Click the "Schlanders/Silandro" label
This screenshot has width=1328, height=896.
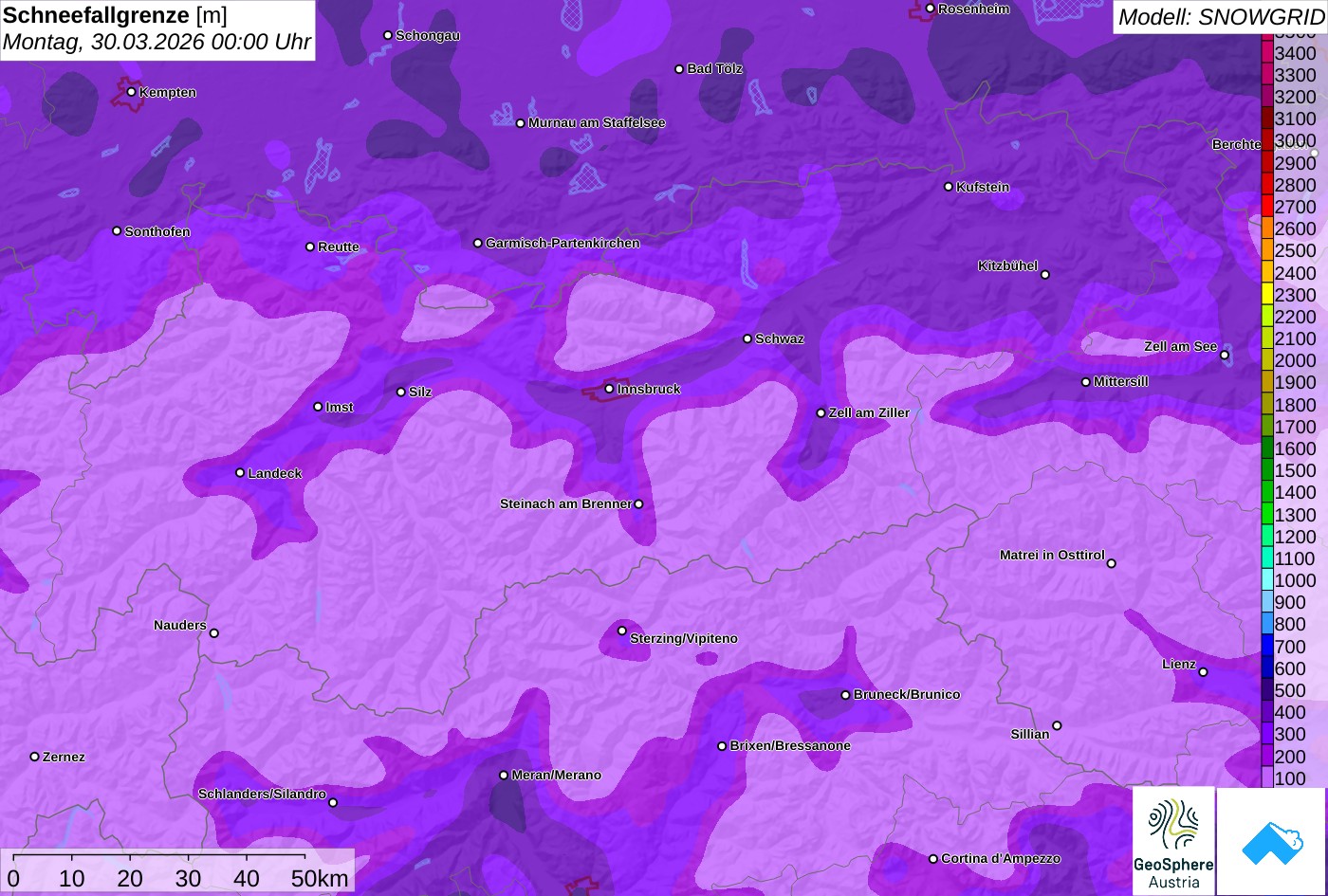click(262, 794)
